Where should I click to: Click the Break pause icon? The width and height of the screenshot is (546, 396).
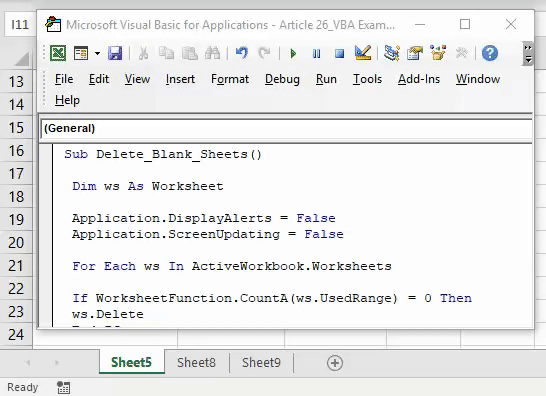(x=316, y=54)
